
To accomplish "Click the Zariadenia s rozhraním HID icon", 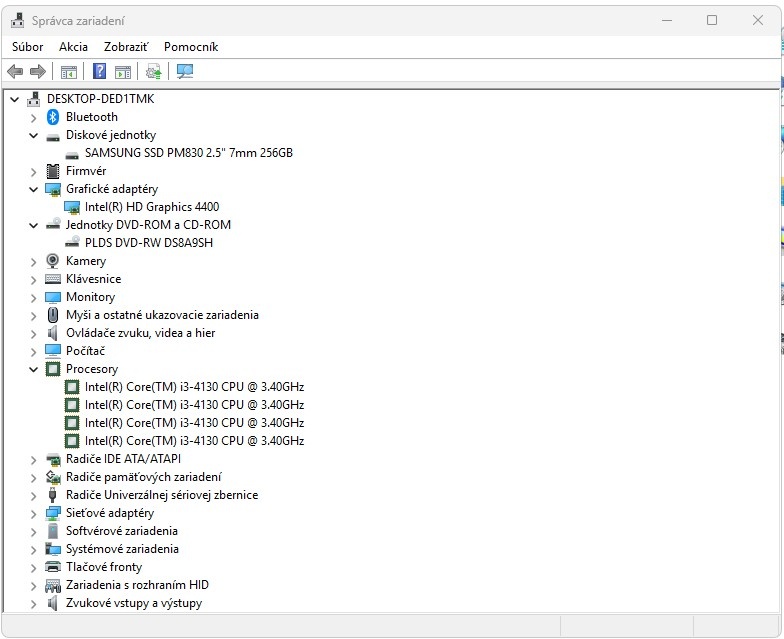I will click(x=53, y=585).
